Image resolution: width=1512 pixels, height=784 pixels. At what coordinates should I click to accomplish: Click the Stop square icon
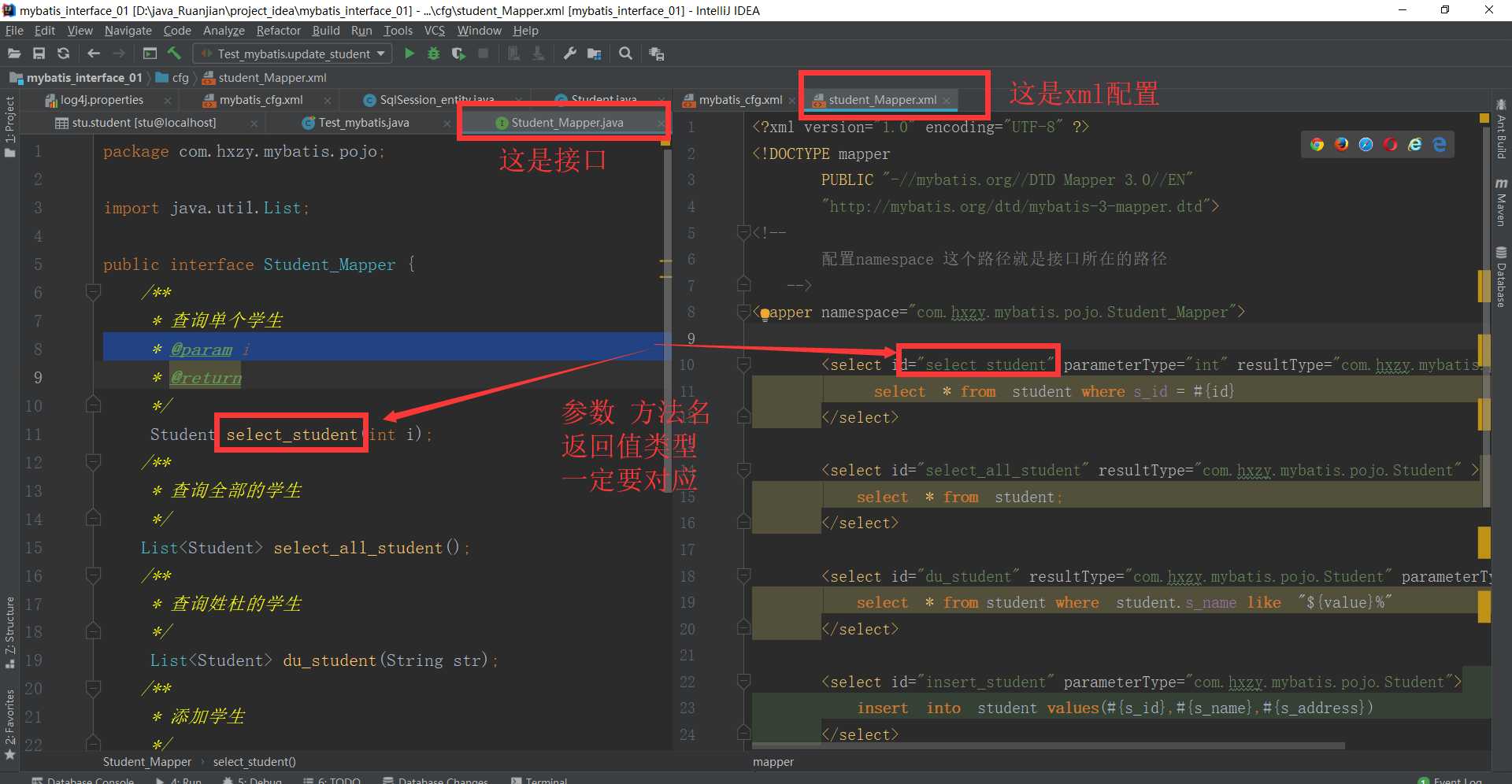(x=484, y=54)
